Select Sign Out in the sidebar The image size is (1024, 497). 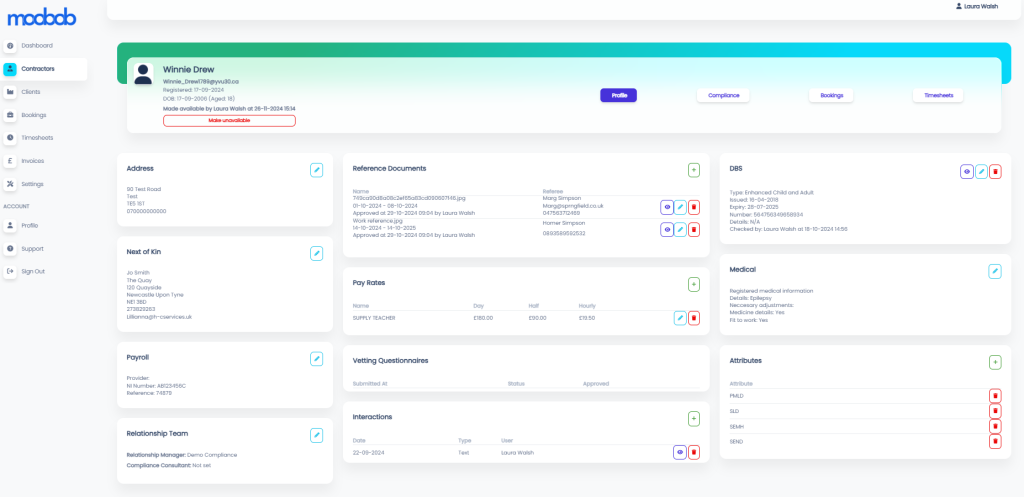[x=33, y=271]
